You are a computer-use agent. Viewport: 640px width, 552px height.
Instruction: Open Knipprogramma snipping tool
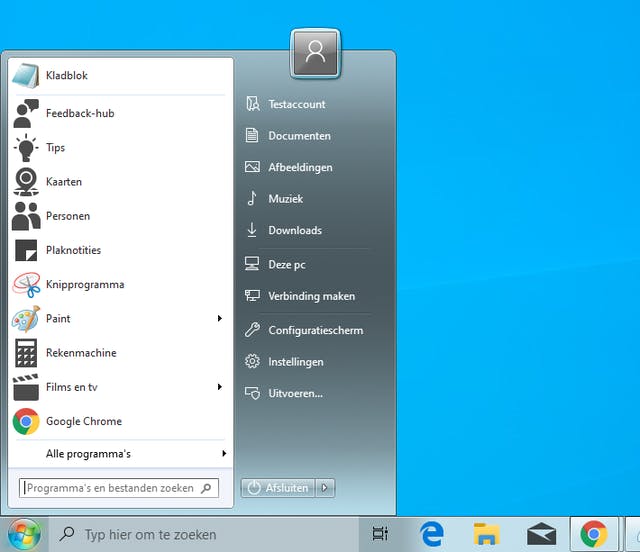coord(84,284)
